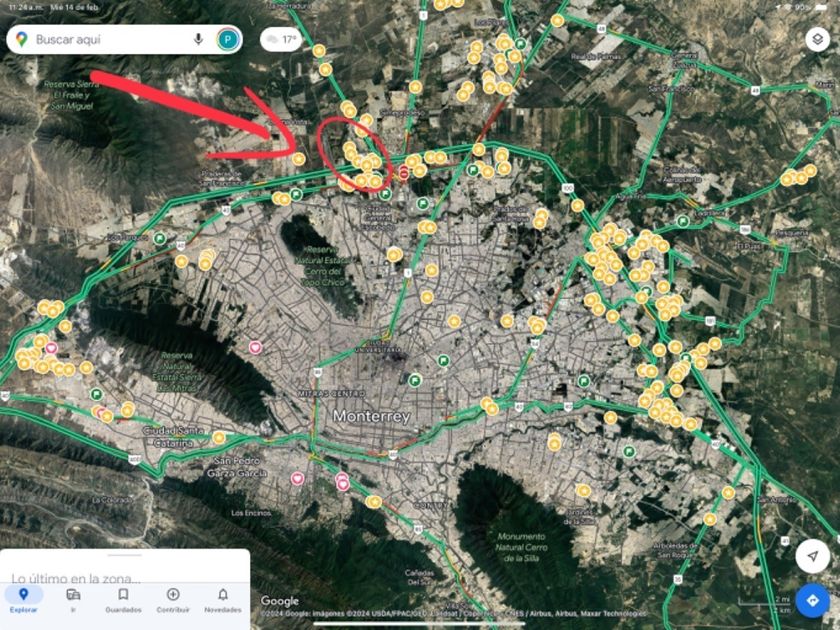Tap the bottom sheet drag handle
This screenshot has width=840, height=630.
point(124,555)
